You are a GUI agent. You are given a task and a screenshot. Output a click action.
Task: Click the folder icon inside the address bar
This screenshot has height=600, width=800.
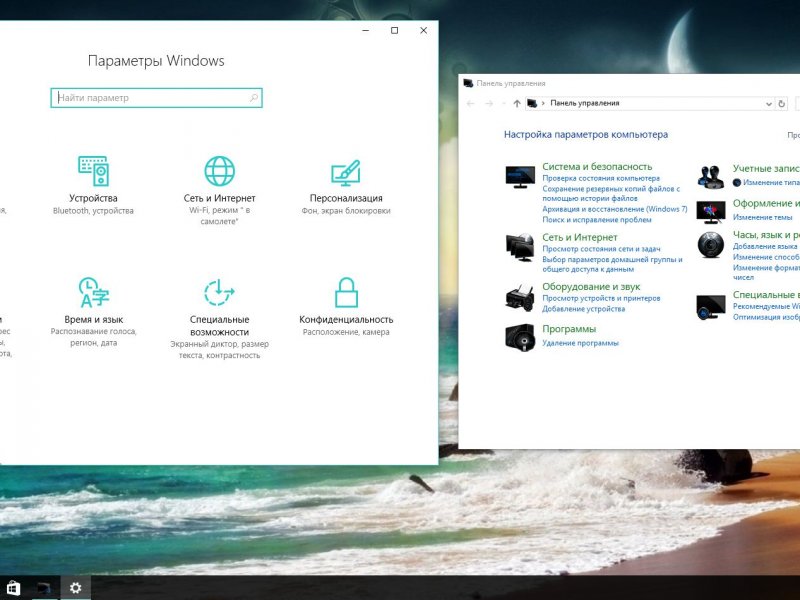click(x=532, y=104)
